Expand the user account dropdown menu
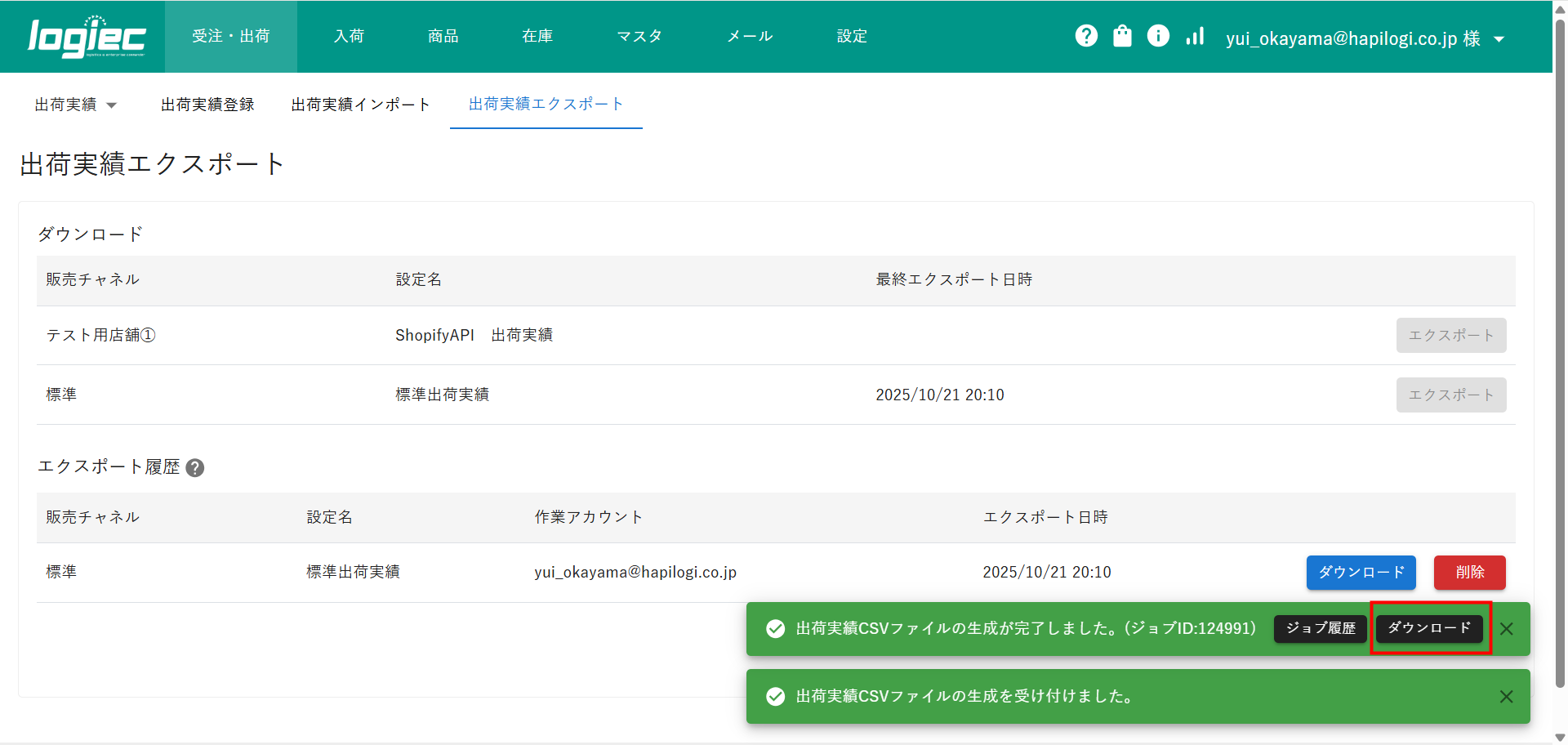Image resolution: width=1568 pixels, height=745 pixels. [x=1499, y=39]
